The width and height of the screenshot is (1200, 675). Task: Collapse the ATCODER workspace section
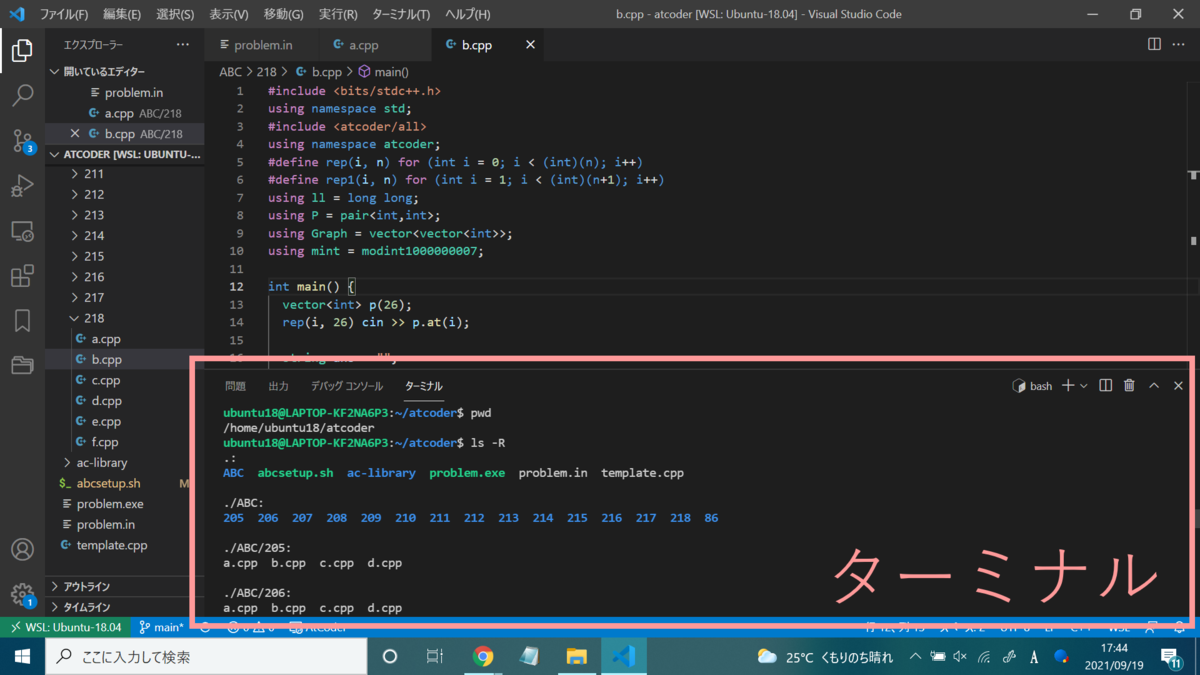pyautogui.click(x=125, y=154)
